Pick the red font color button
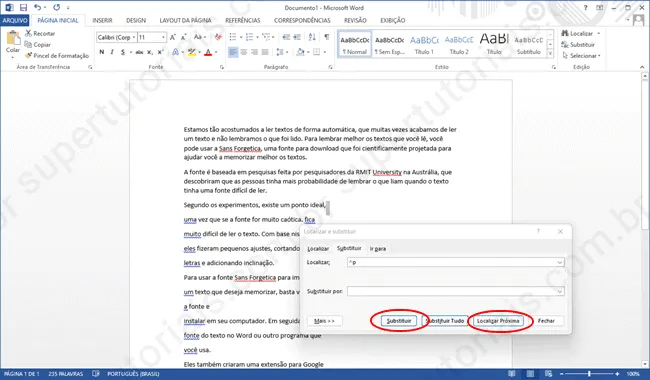This screenshot has height=380, width=650. click(x=208, y=52)
